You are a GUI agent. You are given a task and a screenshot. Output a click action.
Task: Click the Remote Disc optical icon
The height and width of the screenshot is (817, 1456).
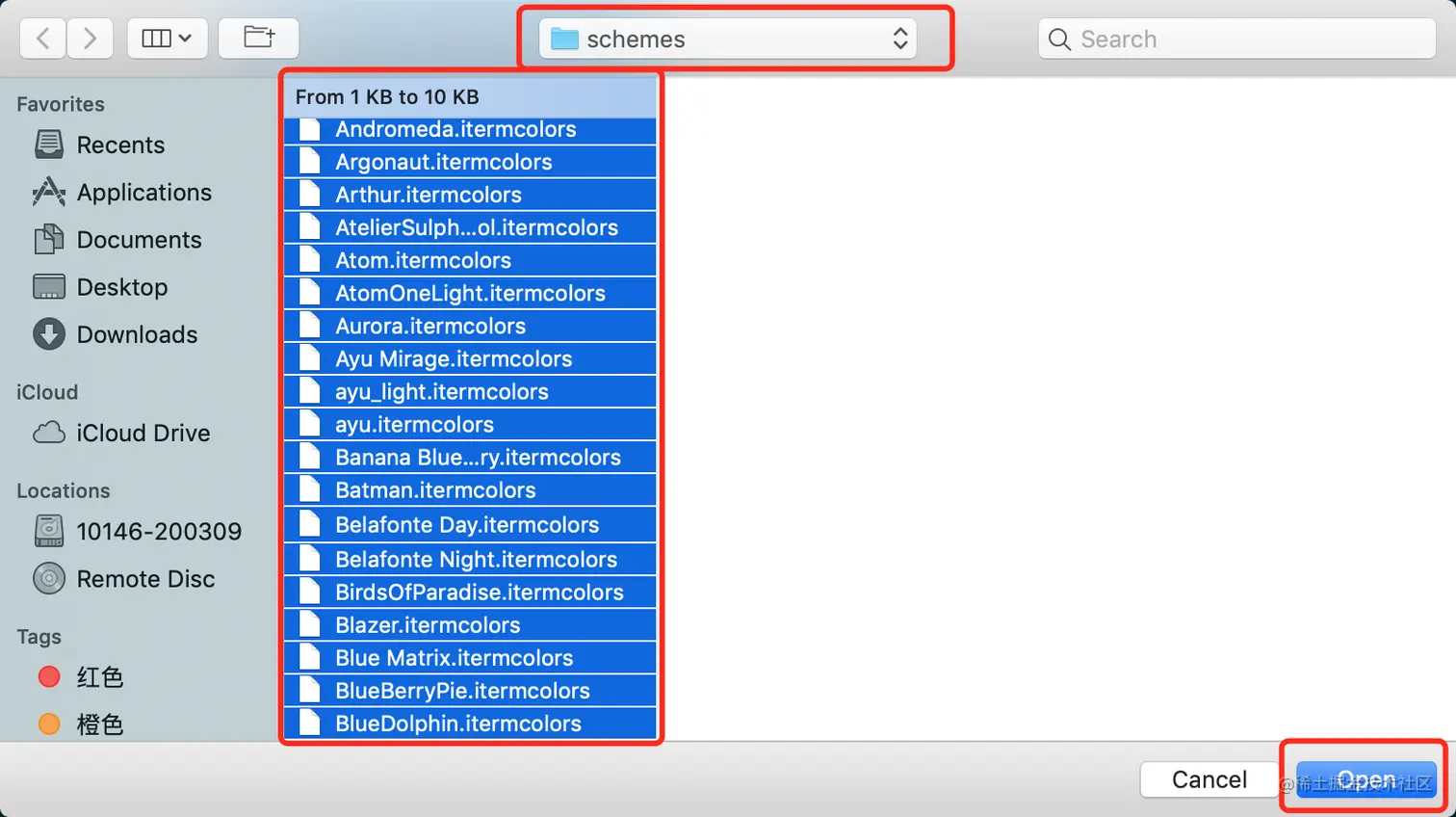point(49,578)
